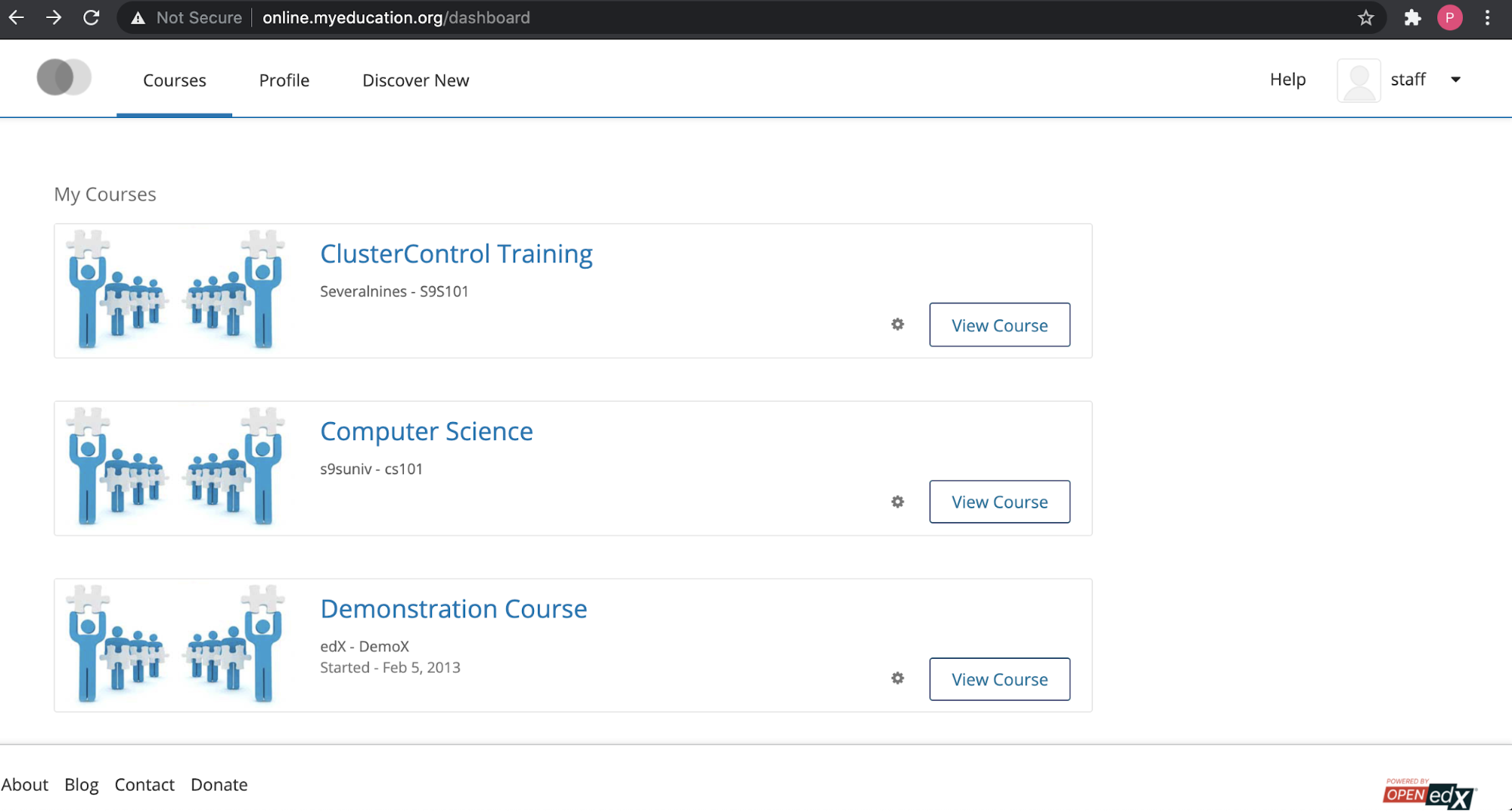The width and height of the screenshot is (1512, 811).
Task: Open the browser extensions puzzle icon
Action: (1412, 17)
